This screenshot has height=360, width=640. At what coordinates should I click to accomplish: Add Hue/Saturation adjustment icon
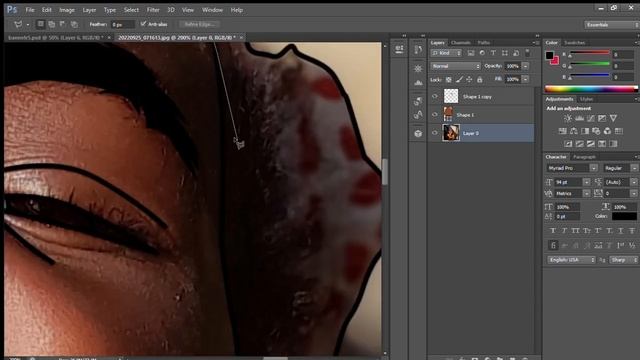click(x=562, y=131)
